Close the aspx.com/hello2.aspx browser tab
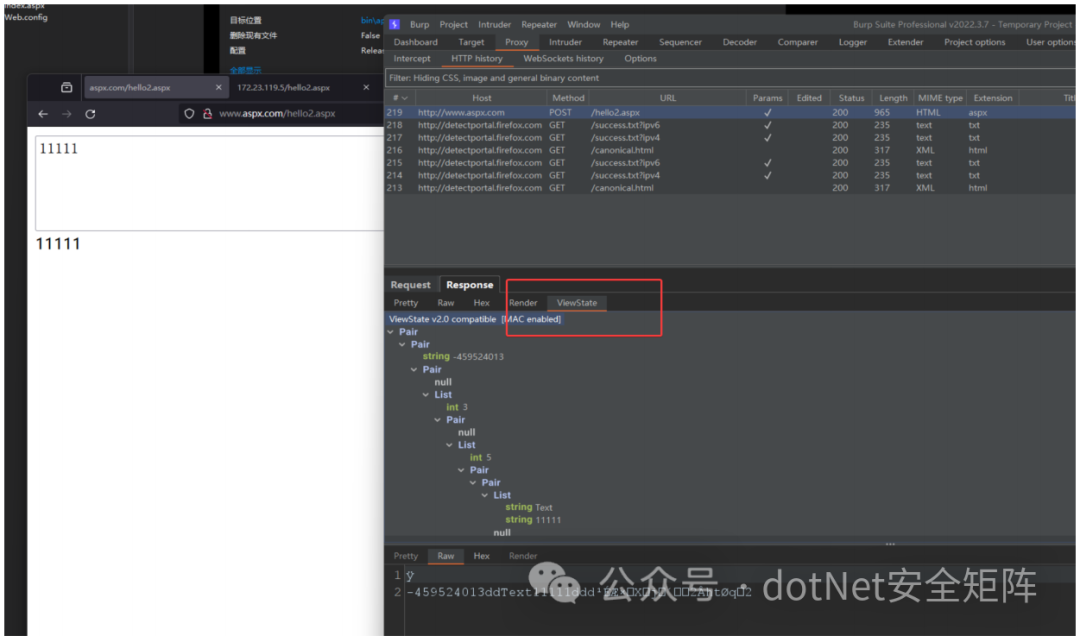This screenshot has height=642, width=1080. click(218, 87)
